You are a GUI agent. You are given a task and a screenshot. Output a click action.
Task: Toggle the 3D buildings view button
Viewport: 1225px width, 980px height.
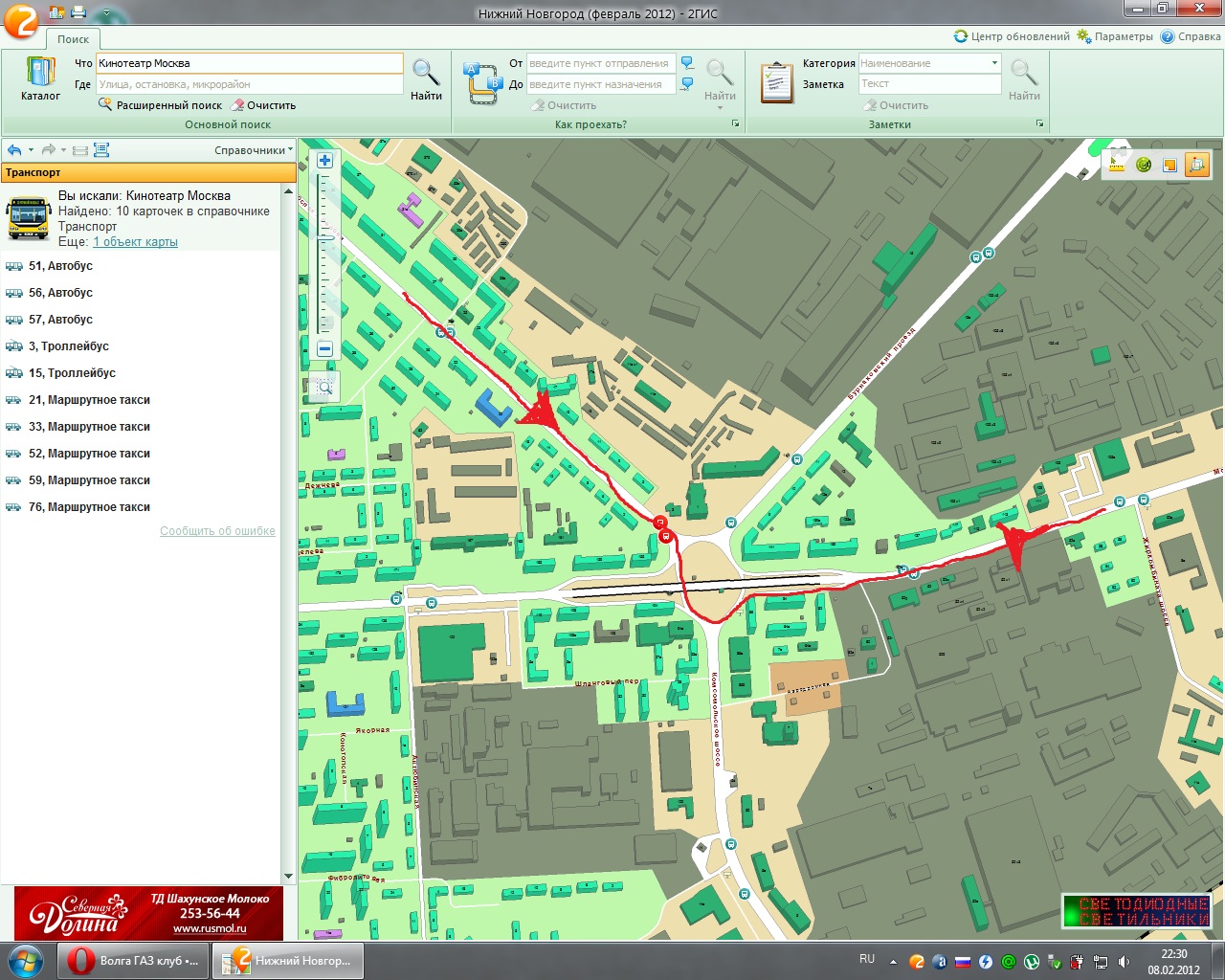coord(1197,165)
